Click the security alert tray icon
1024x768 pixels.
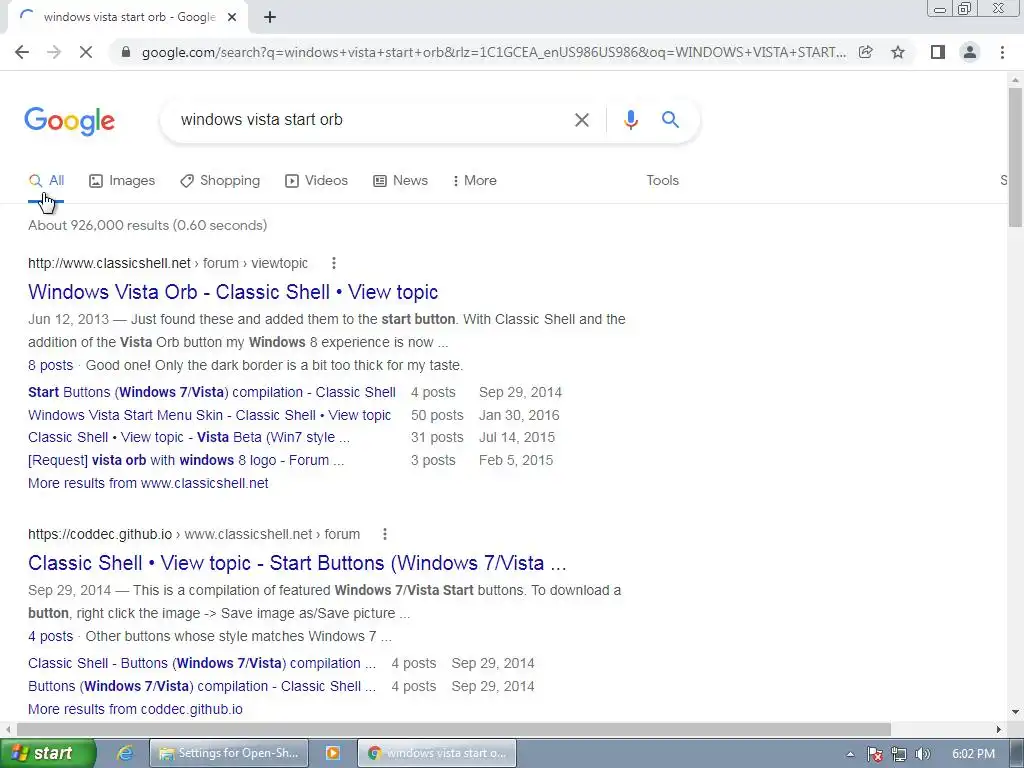pyautogui.click(x=875, y=754)
